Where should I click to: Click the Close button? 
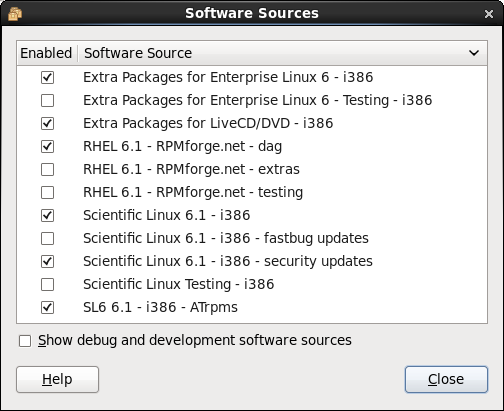coord(446,379)
